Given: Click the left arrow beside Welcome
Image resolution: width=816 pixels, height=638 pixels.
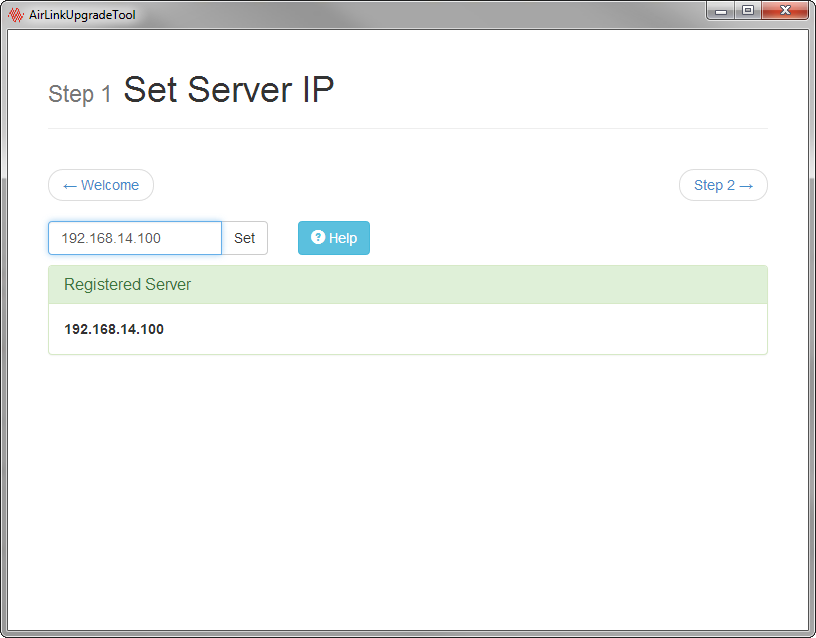Looking at the screenshot, I should (70, 186).
